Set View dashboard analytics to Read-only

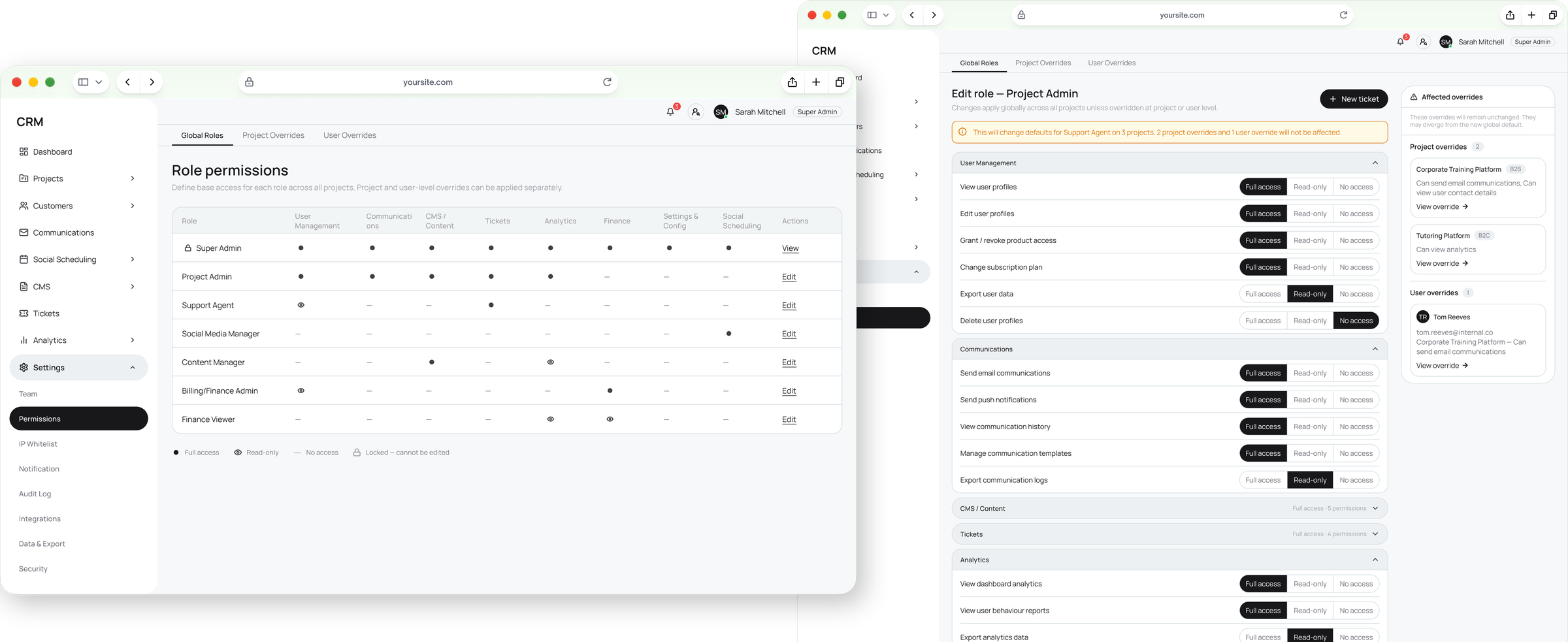coord(1310,584)
